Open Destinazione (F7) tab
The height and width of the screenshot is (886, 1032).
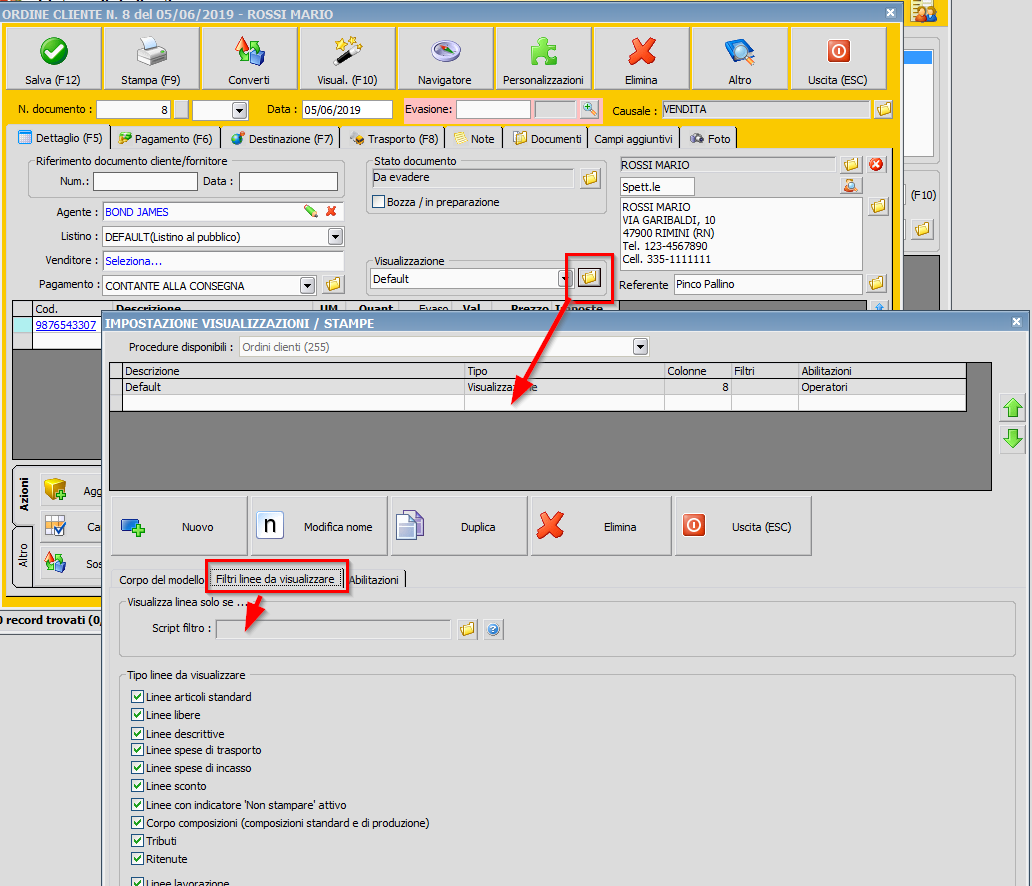(x=282, y=138)
